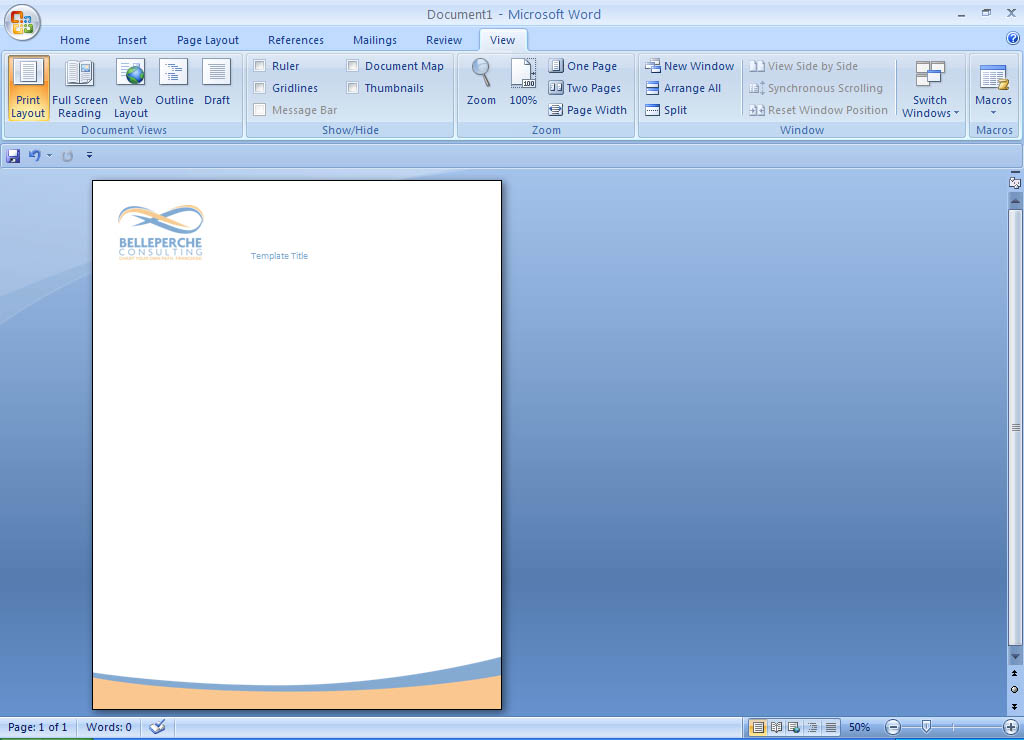This screenshot has height=740, width=1024.
Task: Click the zoom slider handle
Action: [926, 727]
